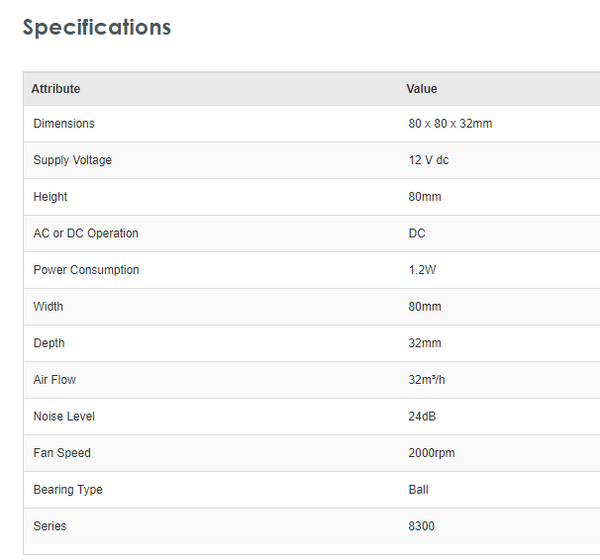600x560 pixels.
Task: Select the Supply Voltage attribute label
Action: (72, 160)
